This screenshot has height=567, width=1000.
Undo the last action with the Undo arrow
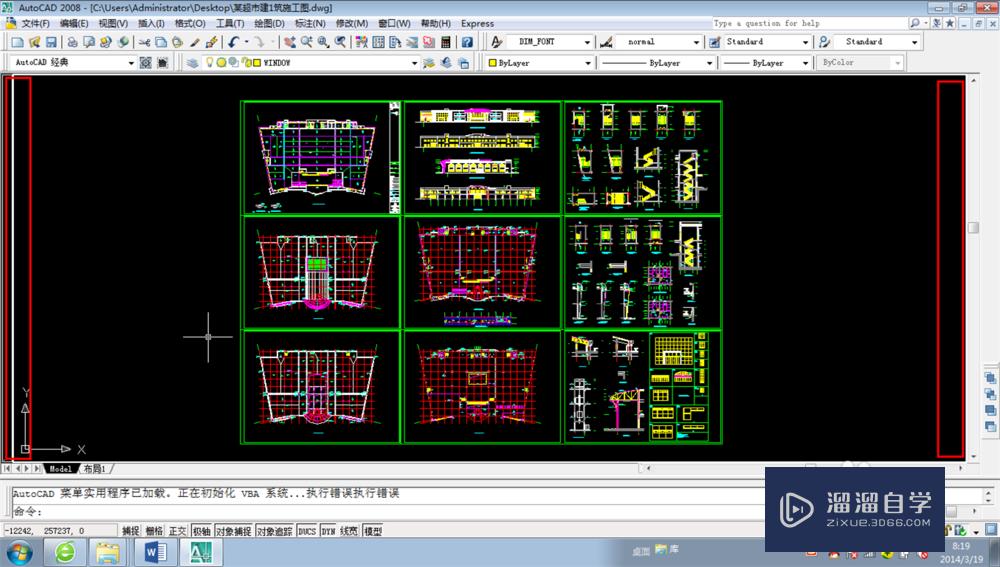233,42
